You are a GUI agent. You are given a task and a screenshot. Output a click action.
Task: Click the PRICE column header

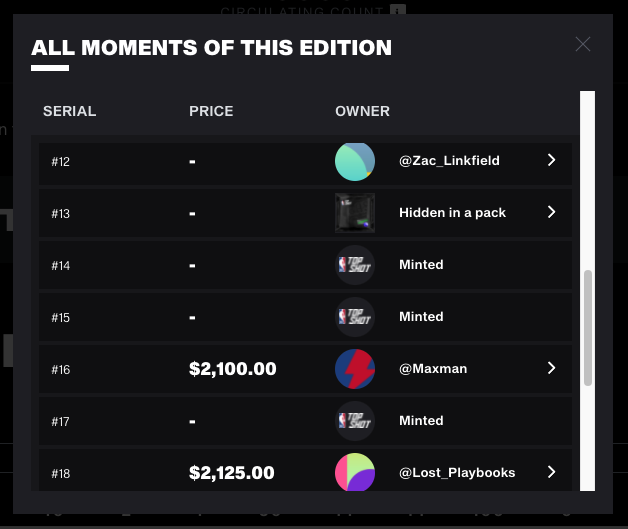point(211,111)
